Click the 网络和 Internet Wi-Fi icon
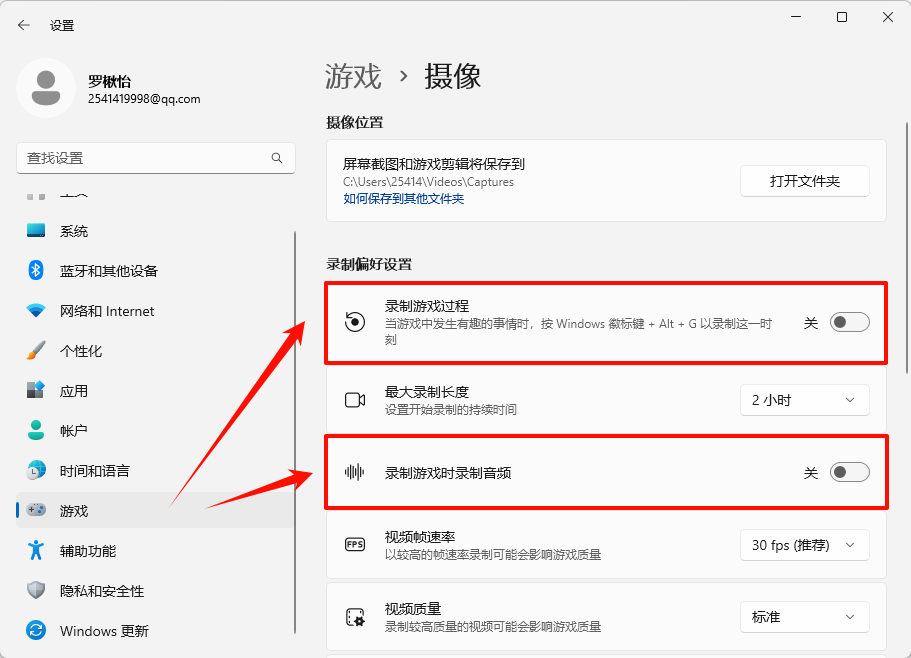 tap(36, 311)
